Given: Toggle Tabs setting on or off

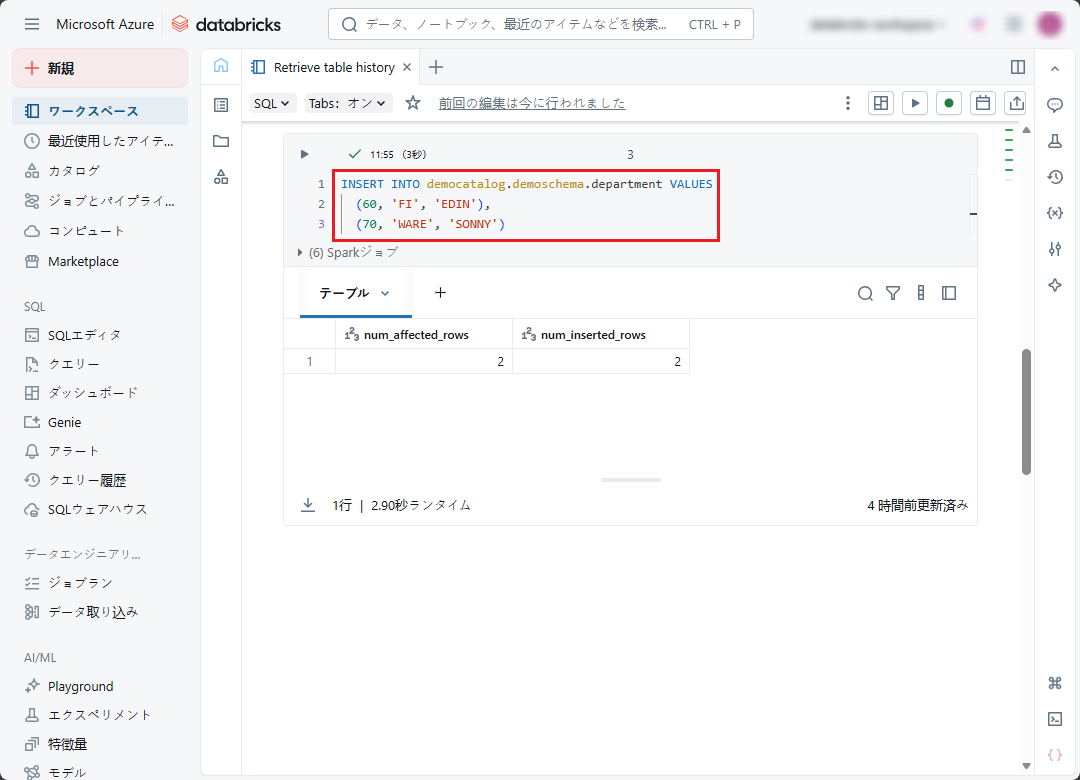Looking at the screenshot, I should (349, 103).
